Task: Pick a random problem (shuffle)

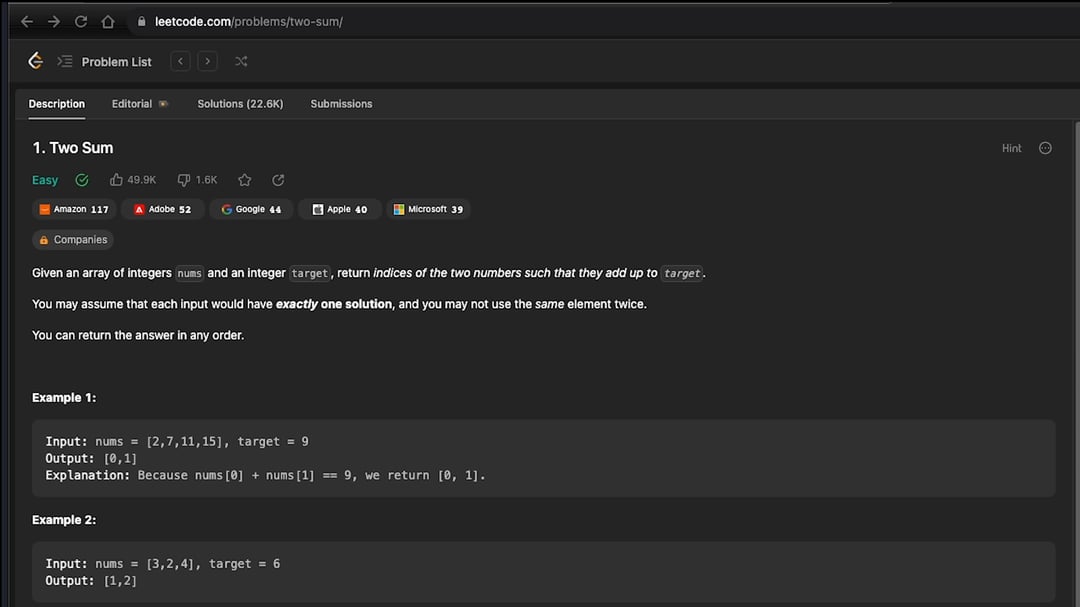Action: [x=241, y=61]
